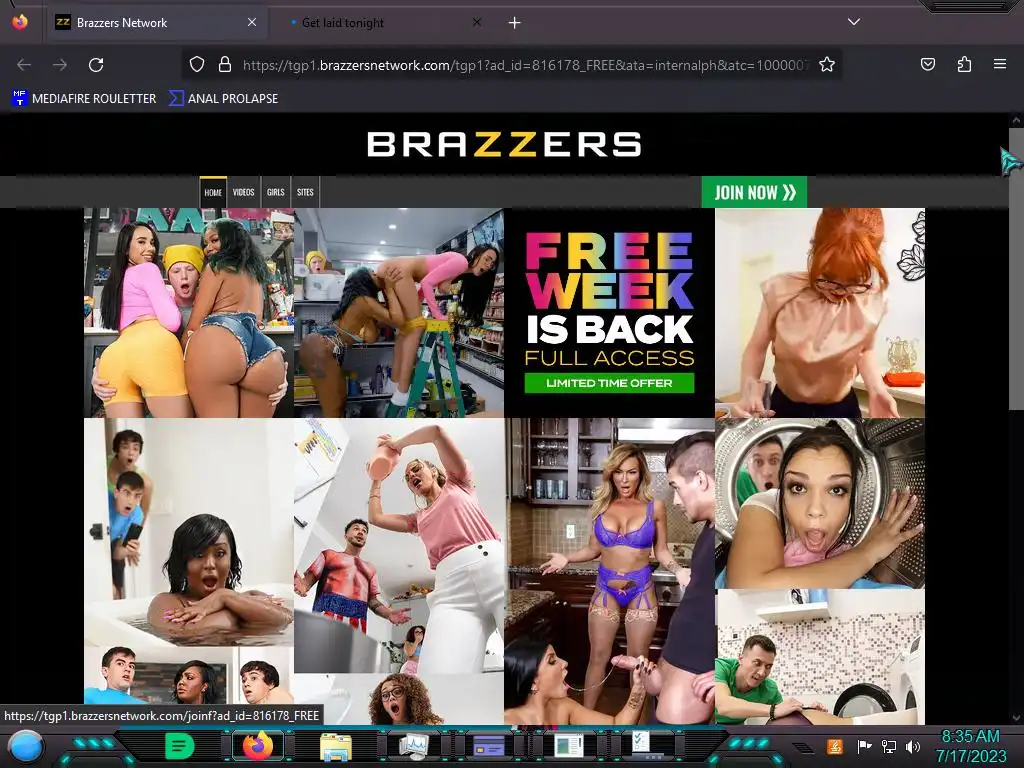Close the Brazzers Network tab
The height and width of the screenshot is (768, 1024).
click(251, 22)
